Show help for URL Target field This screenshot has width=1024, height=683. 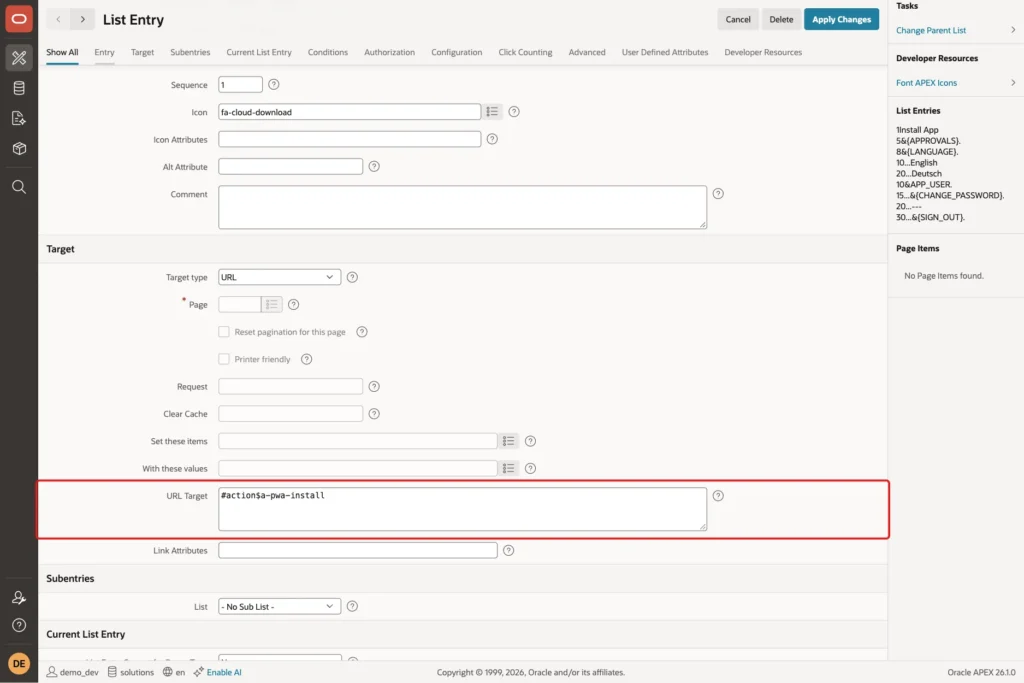coord(718,496)
